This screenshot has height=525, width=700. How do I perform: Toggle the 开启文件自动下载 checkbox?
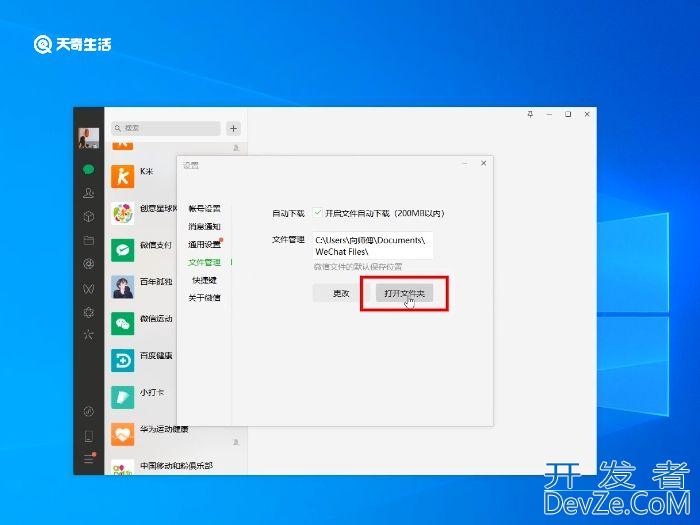click(317, 212)
